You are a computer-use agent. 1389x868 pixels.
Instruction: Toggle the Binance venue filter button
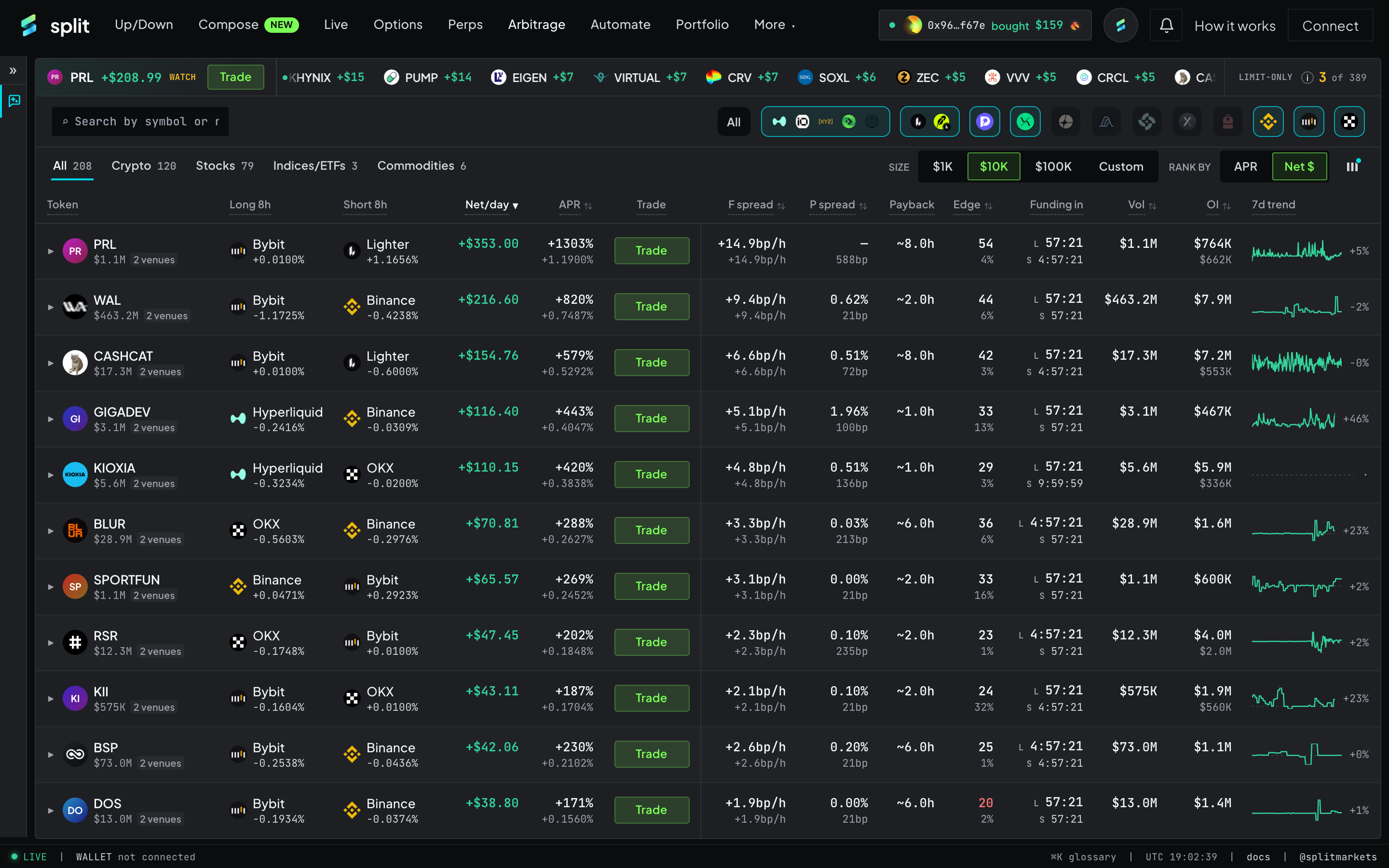pos(1268,122)
